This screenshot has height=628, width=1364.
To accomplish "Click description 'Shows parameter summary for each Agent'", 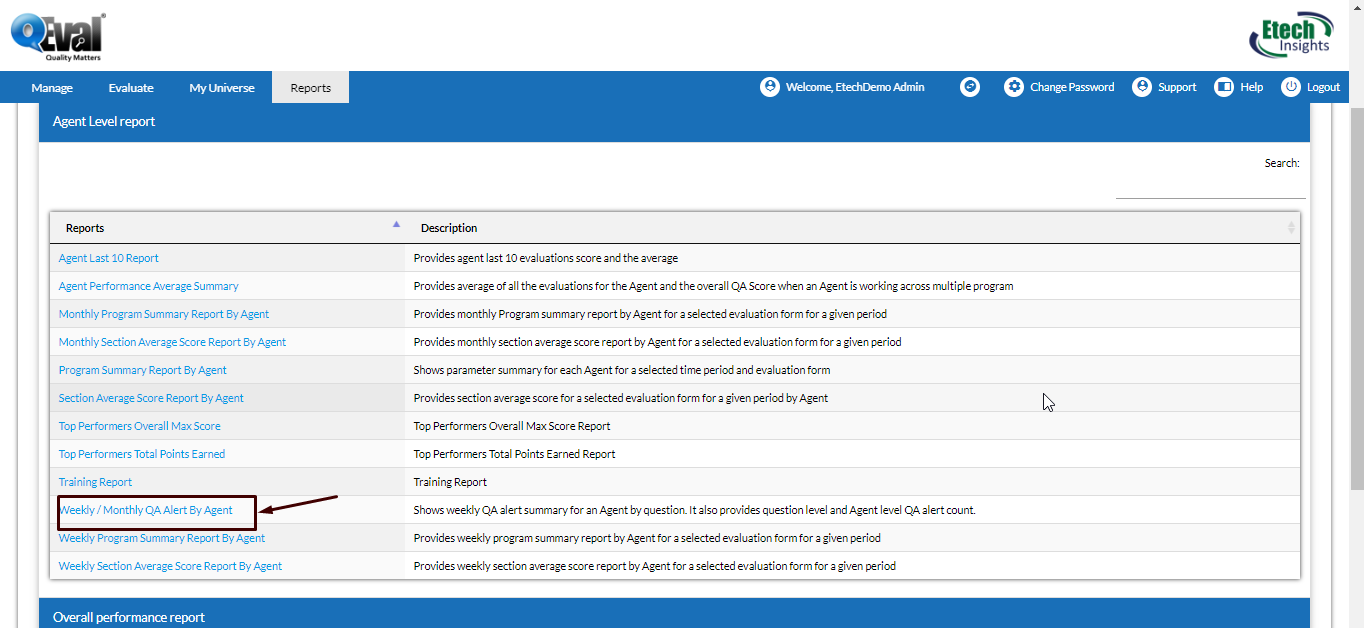I will click(622, 370).
